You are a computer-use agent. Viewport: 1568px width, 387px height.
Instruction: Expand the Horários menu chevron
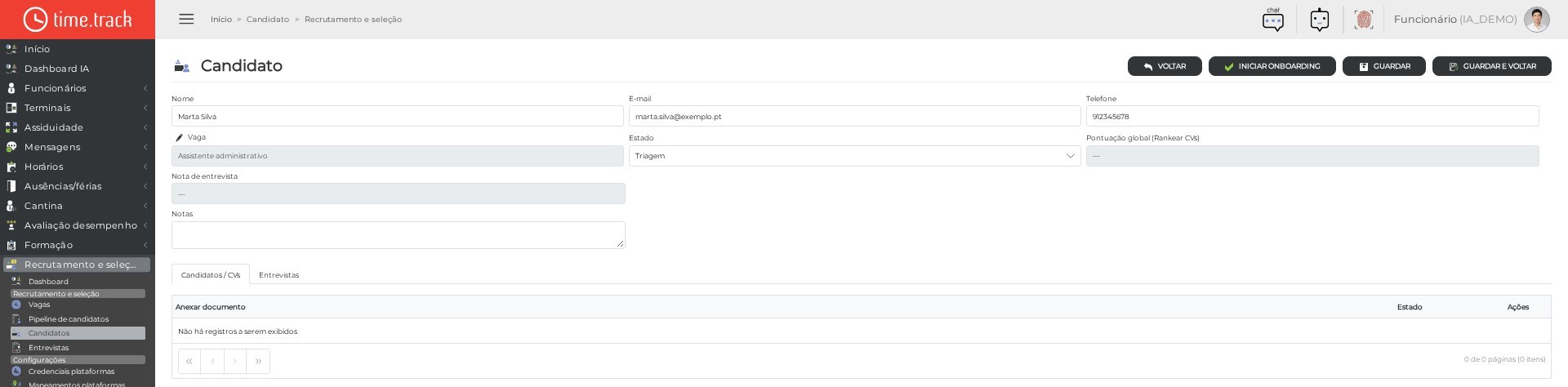(x=145, y=167)
